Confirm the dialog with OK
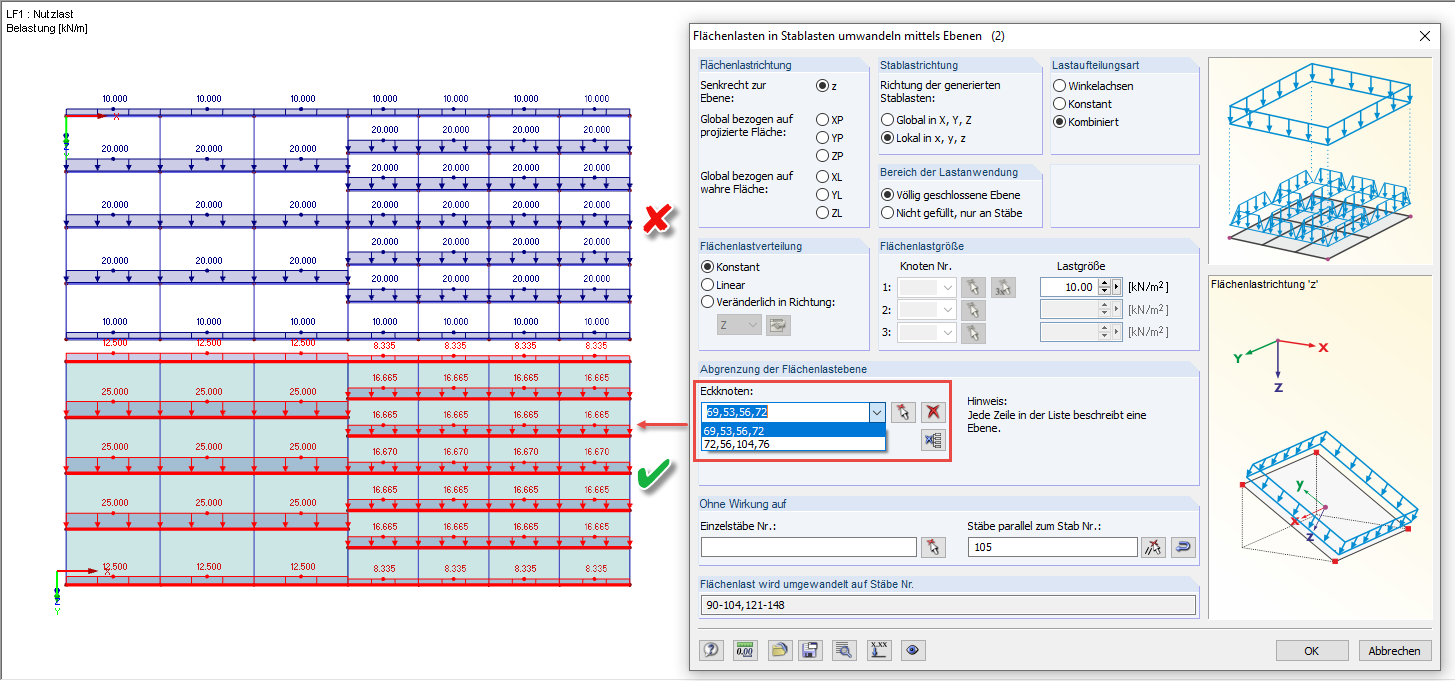 click(1311, 651)
